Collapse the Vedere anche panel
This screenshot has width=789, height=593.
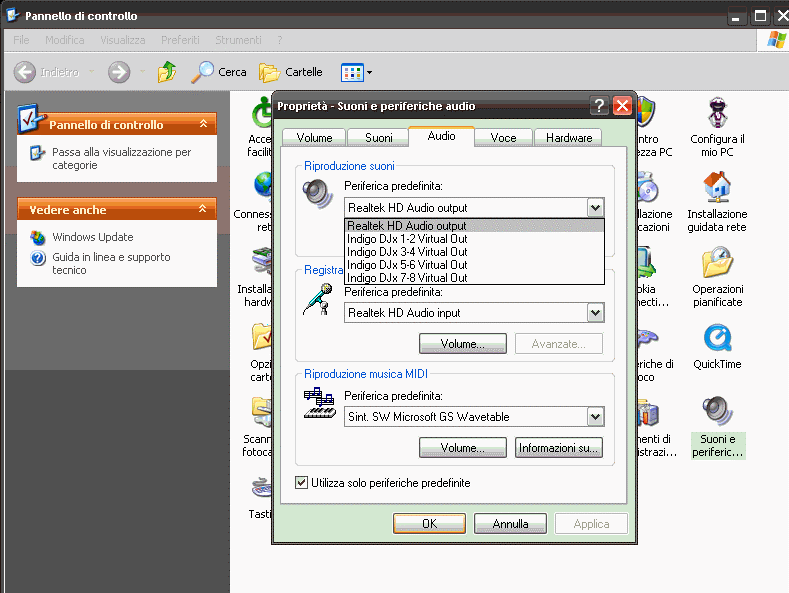[203, 209]
